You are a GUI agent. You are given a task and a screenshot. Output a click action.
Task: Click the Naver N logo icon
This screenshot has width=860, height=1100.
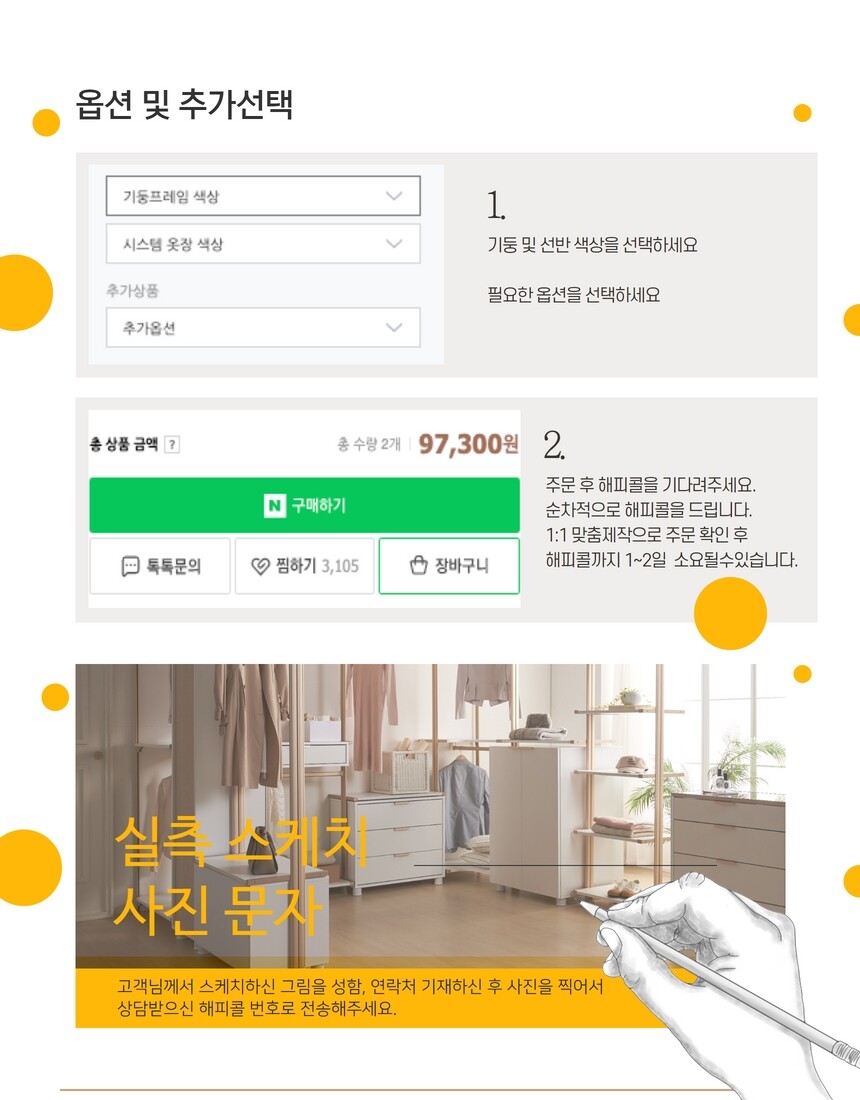pos(274,505)
